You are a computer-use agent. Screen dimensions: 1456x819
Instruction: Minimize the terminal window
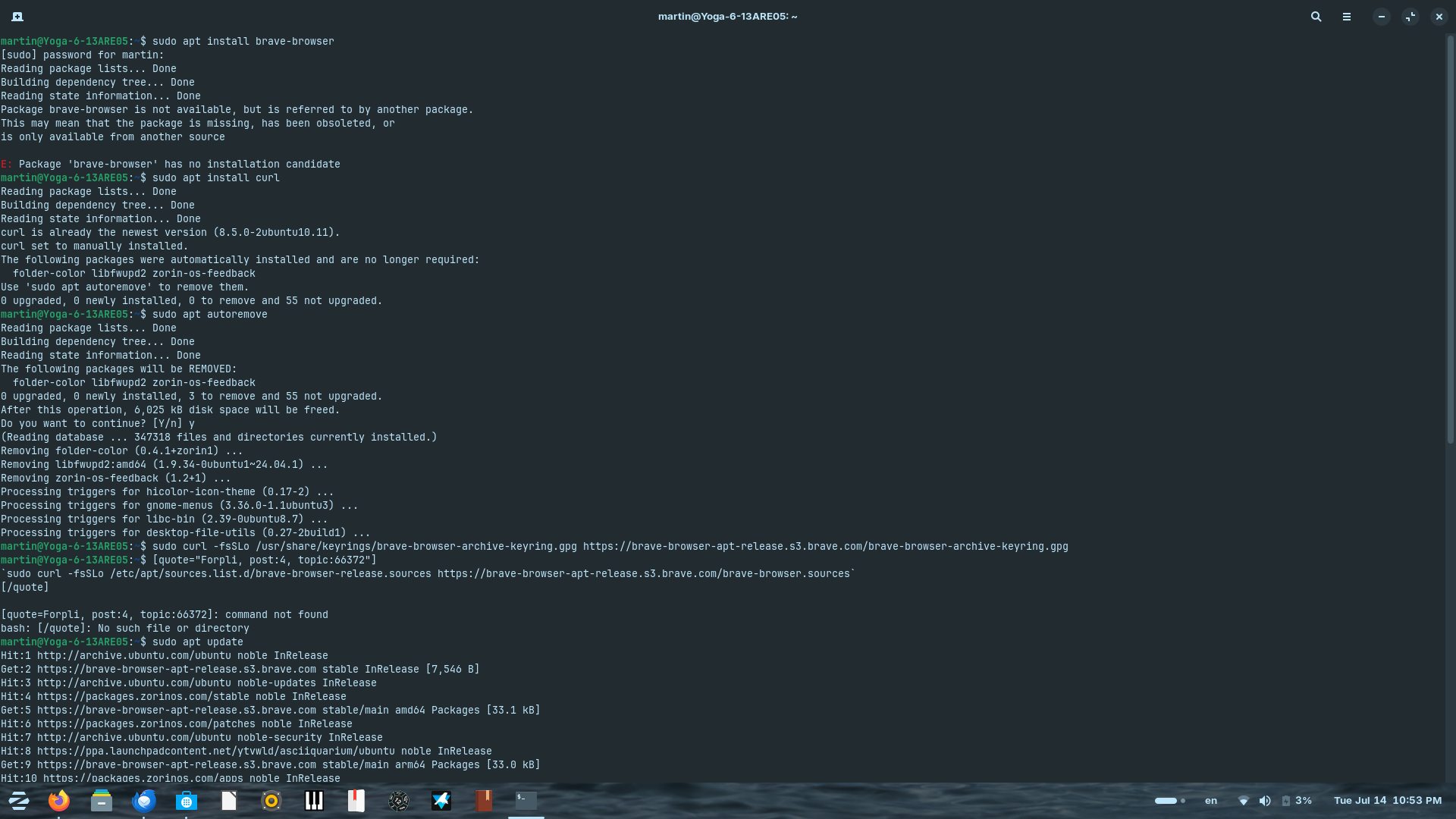pos(1382,16)
